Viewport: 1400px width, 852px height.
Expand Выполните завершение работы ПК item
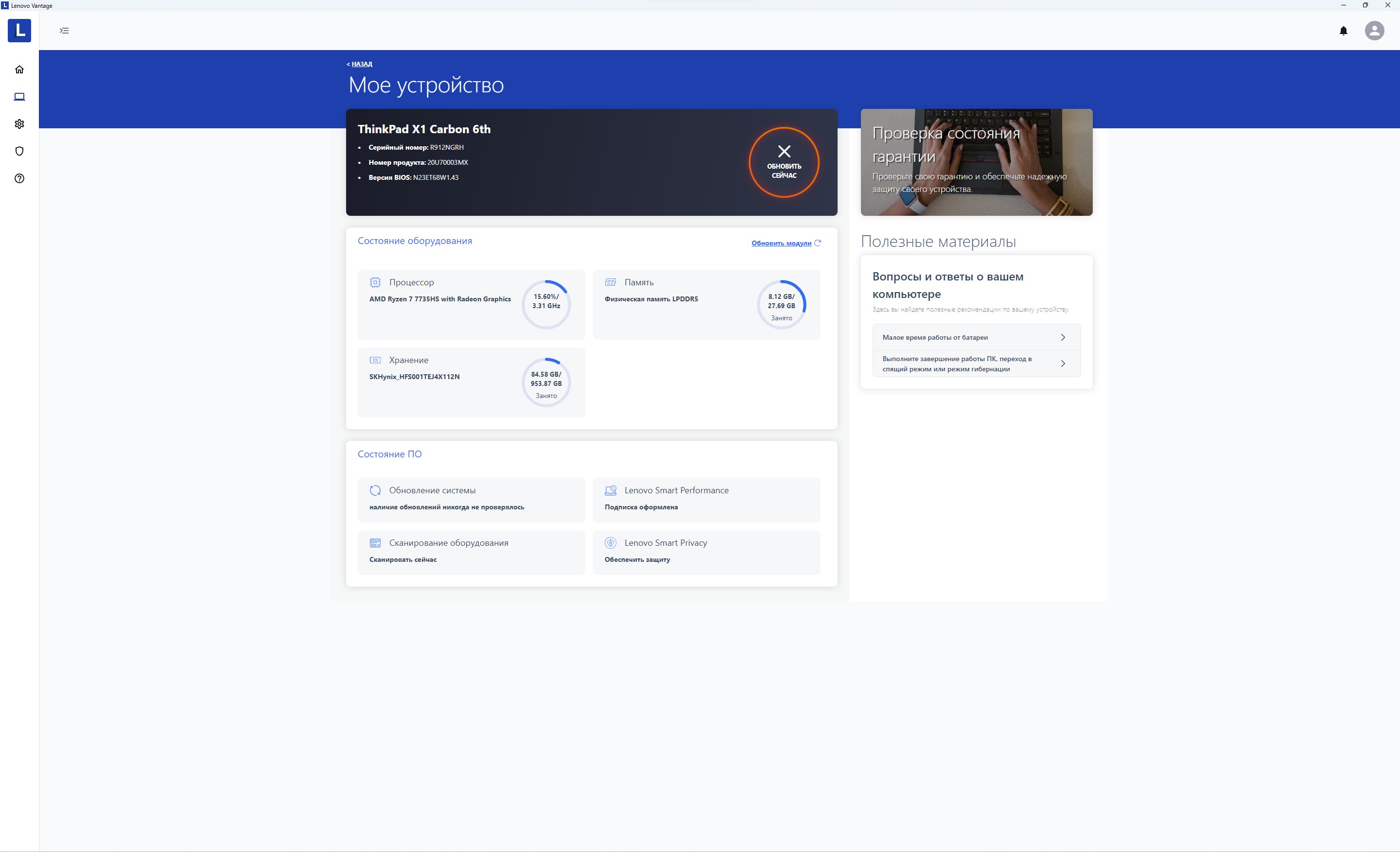pyautogui.click(x=976, y=364)
